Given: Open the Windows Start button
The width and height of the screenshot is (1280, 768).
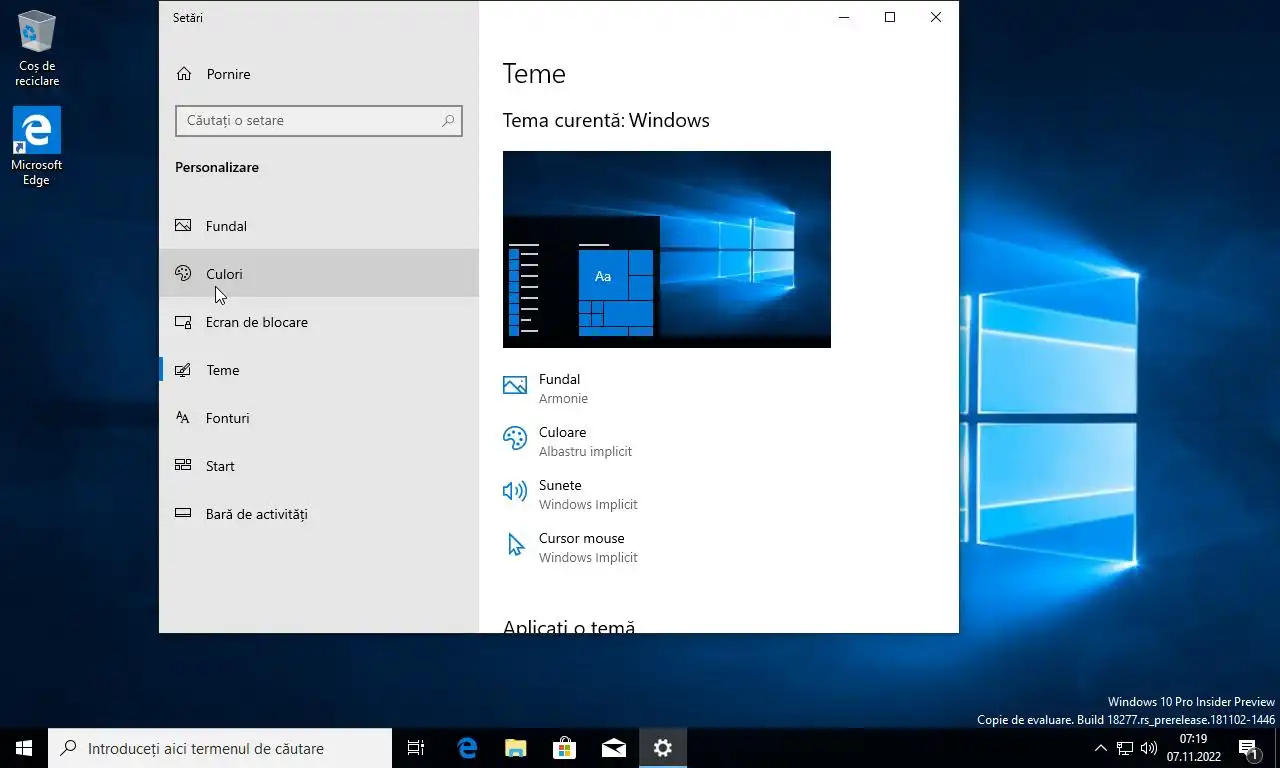Looking at the screenshot, I should tap(24, 748).
